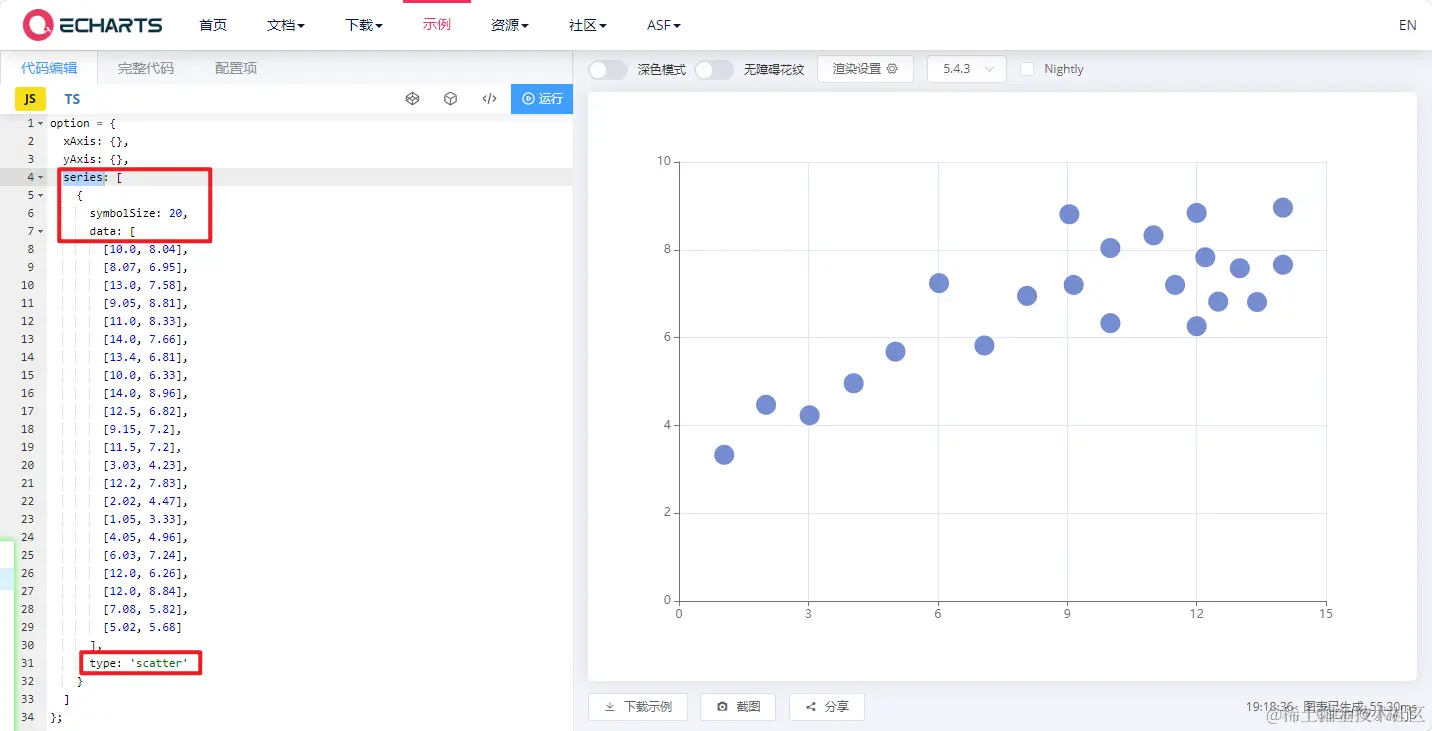Viewport: 1432px width, 731px height.
Task: Switch to the 配置项 tab
Action: tap(236, 68)
